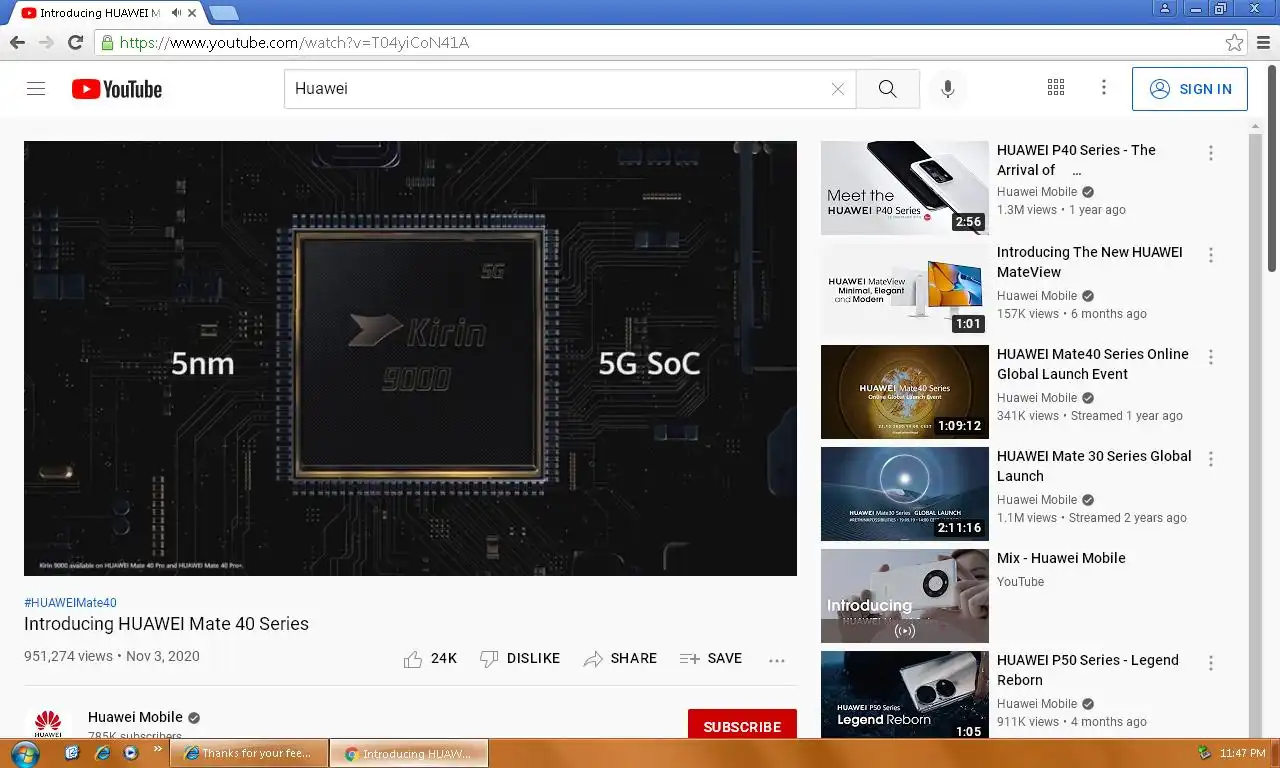Open options menu for HUAWEI MateView video

[x=1211, y=255]
